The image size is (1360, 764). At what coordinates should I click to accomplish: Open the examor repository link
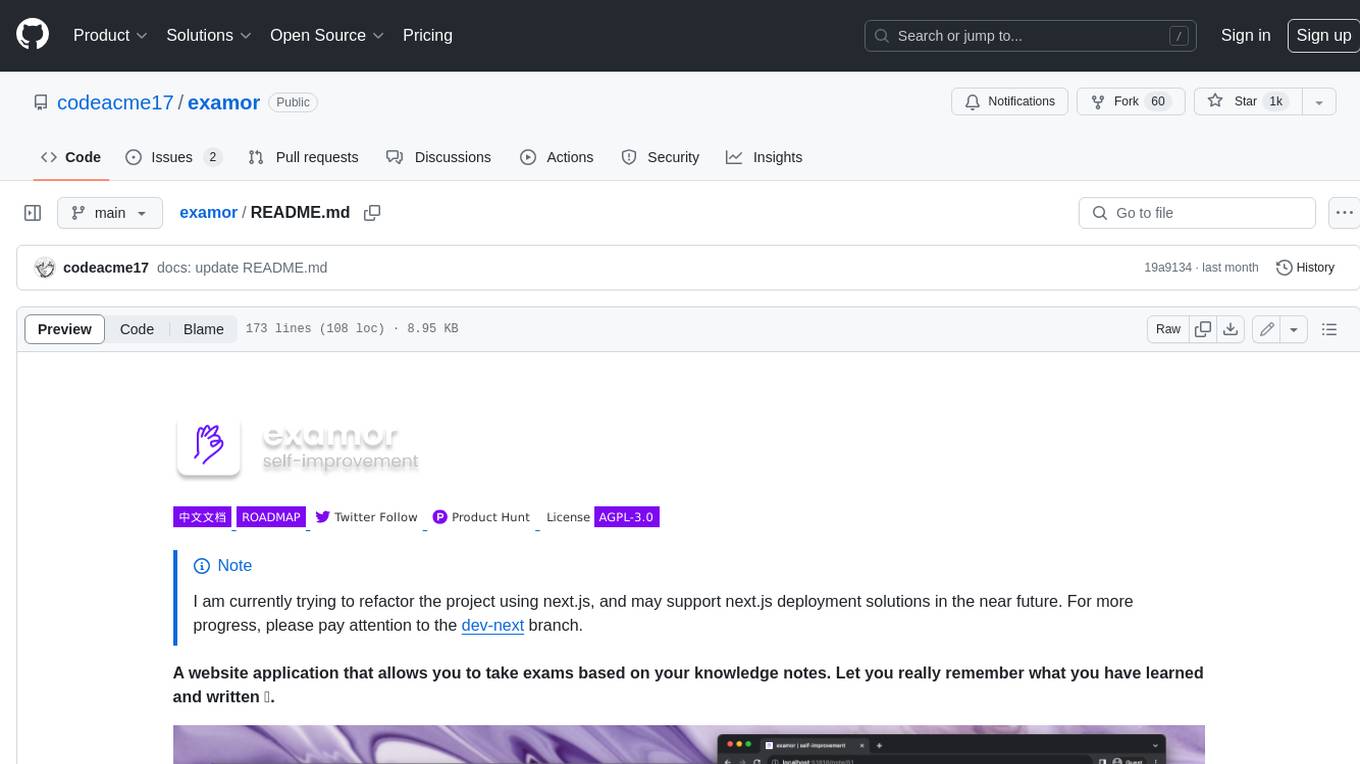(224, 102)
